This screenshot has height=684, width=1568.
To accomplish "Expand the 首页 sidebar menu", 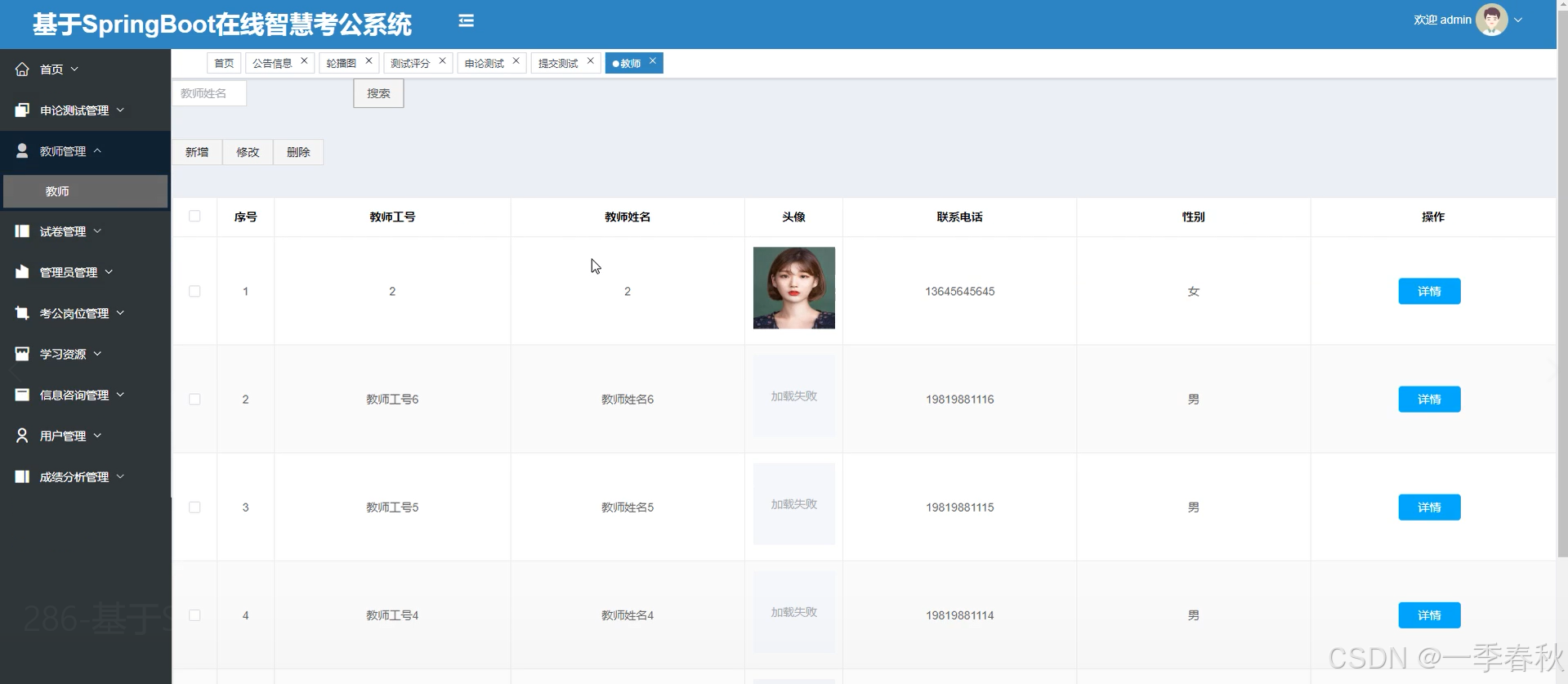I will click(74, 69).
